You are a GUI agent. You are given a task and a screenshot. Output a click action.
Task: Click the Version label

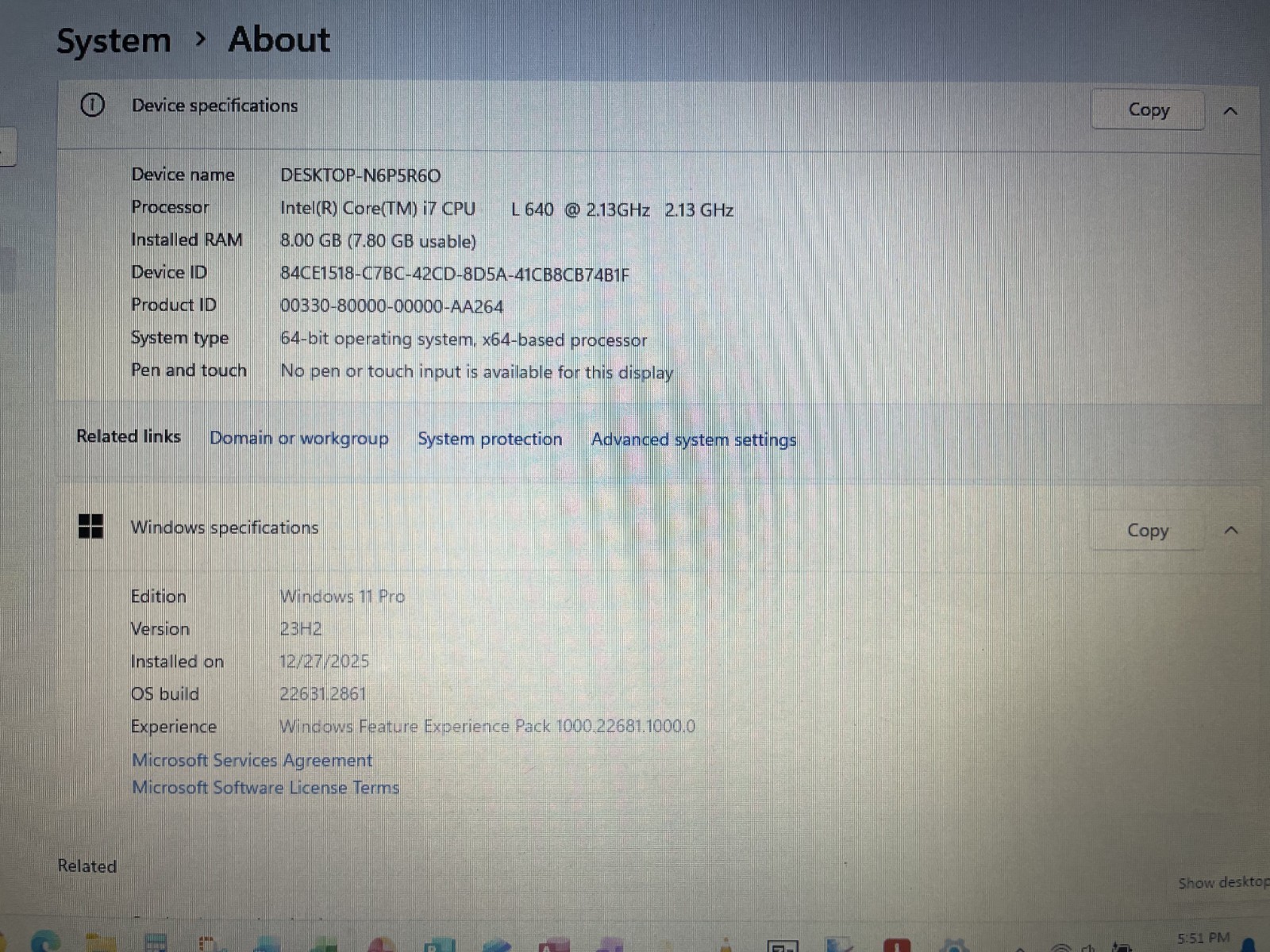pyautogui.click(x=160, y=628)
